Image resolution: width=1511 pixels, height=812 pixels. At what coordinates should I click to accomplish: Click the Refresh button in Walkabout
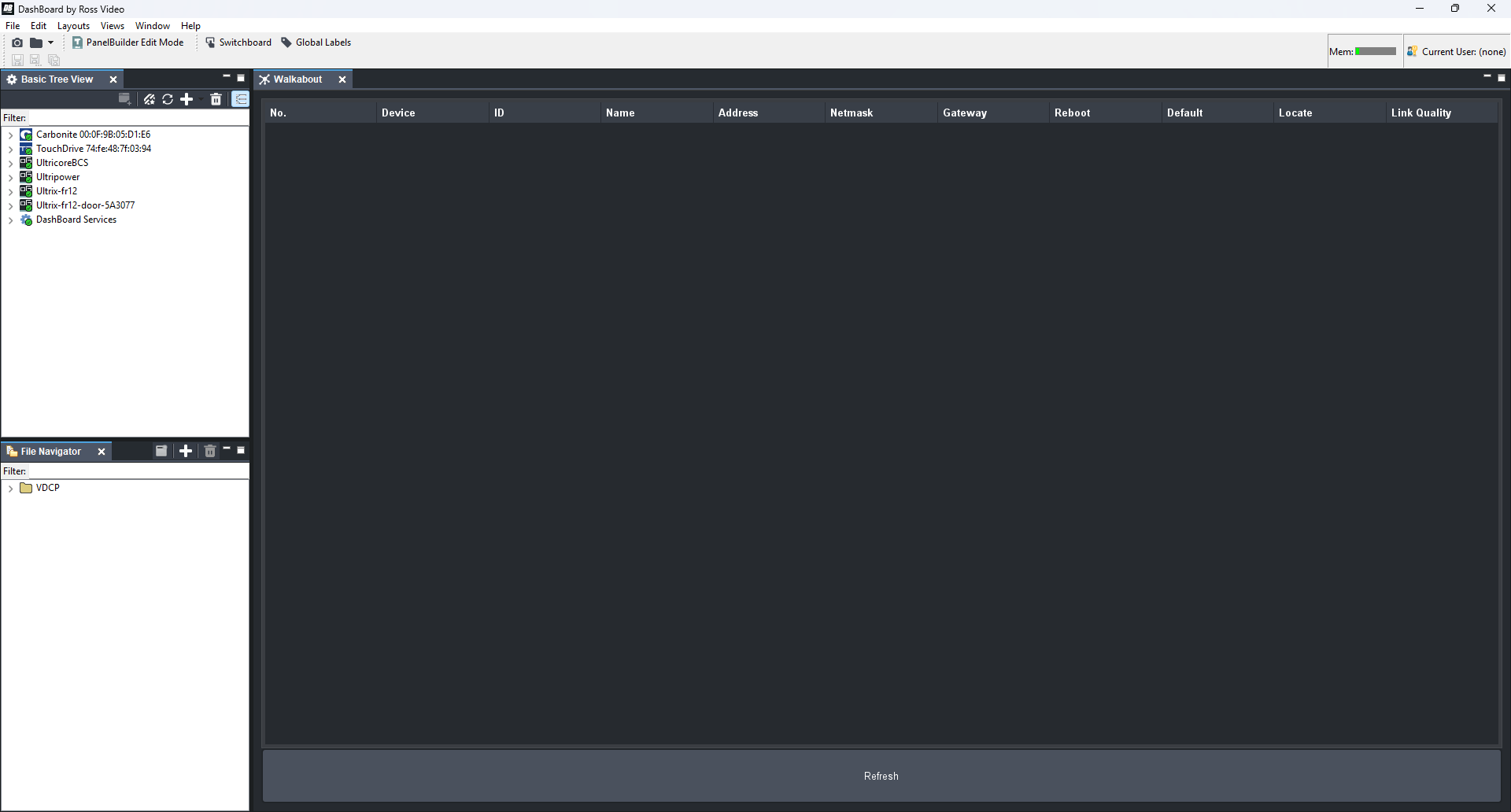click(x=881, y=776)
